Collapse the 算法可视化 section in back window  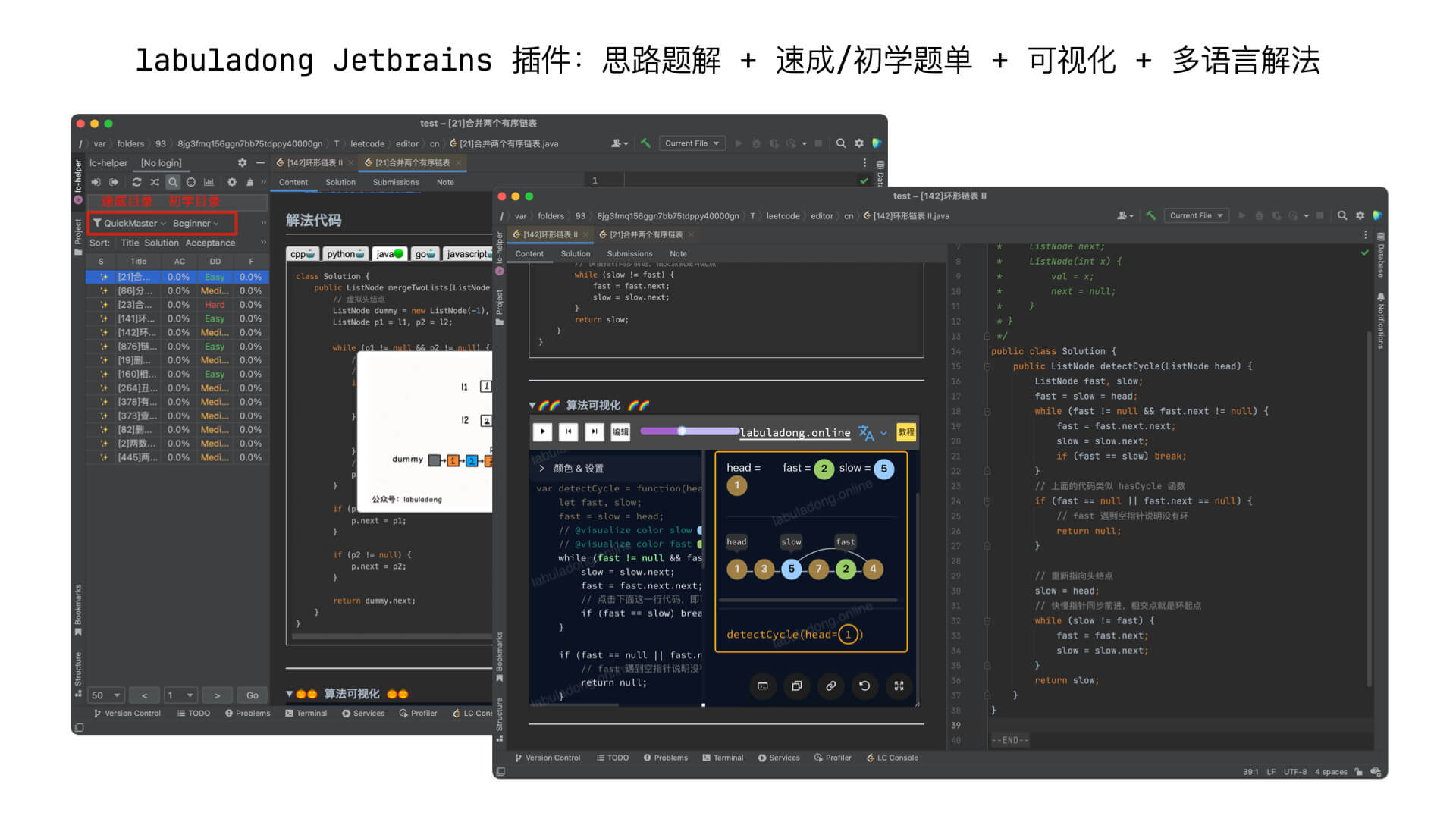(x=290, y=694)
